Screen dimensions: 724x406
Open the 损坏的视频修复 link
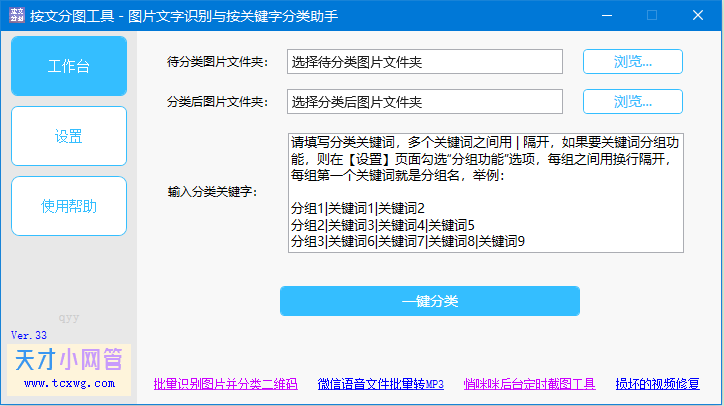point(657,384)
